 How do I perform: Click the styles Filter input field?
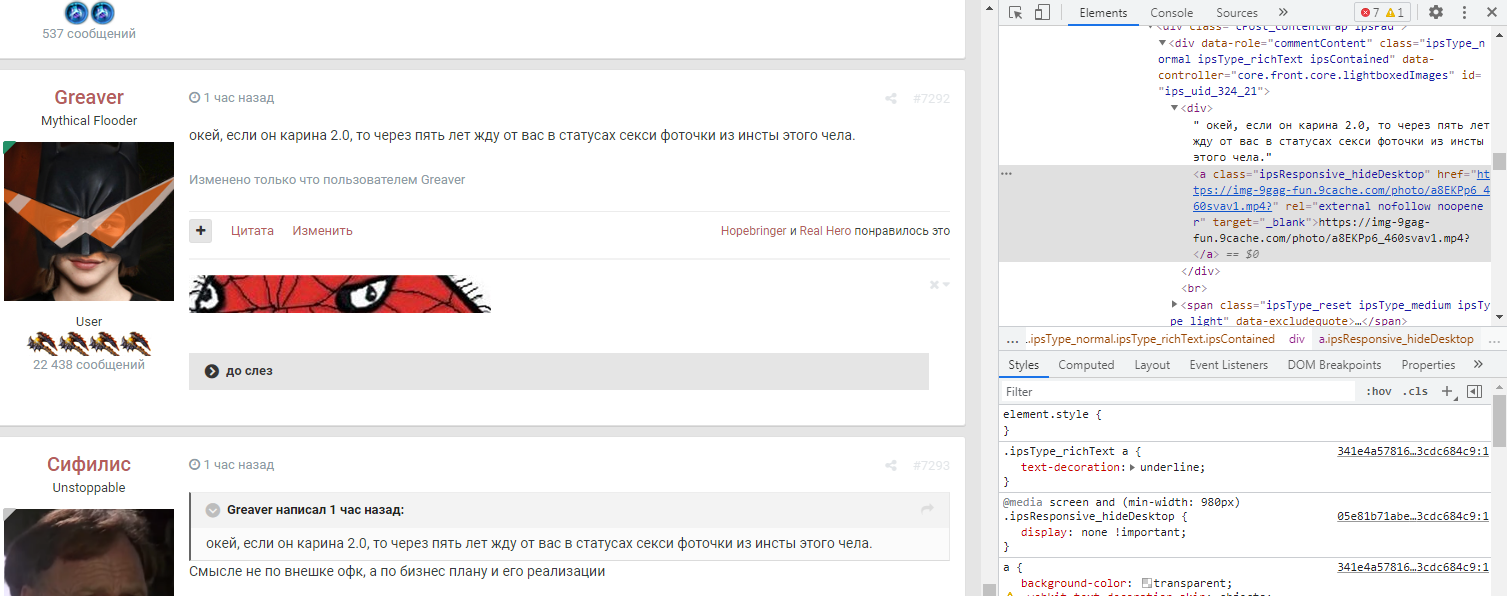[x=1180, y=392]
